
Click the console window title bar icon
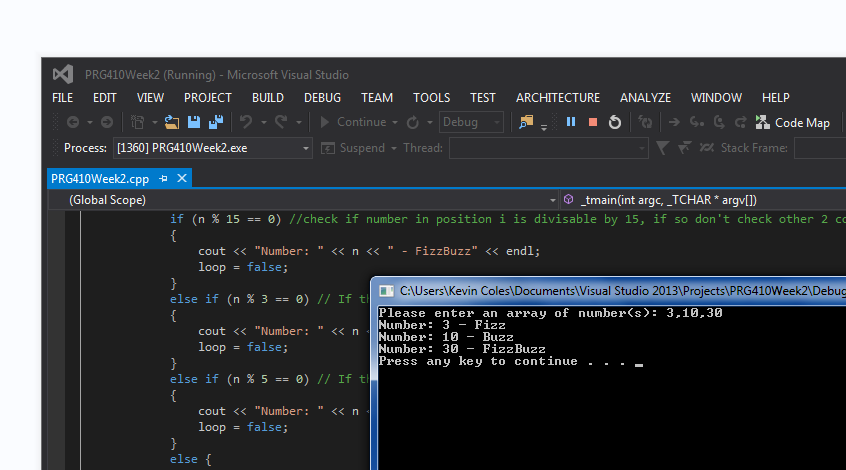coord(386,291)
